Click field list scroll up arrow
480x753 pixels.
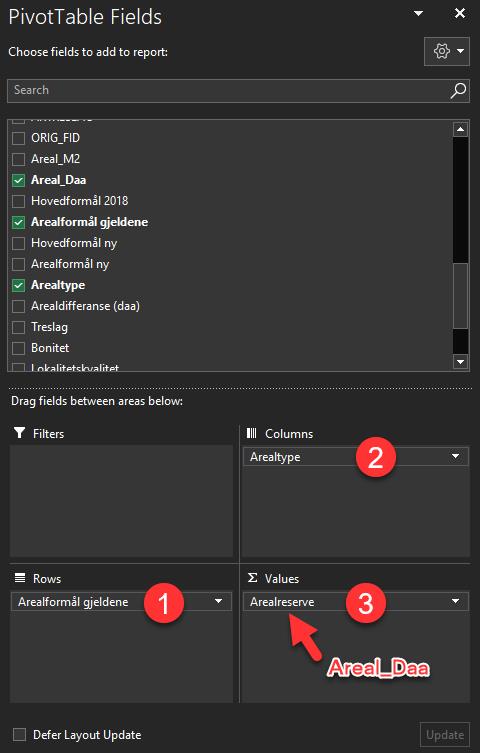coord(460,129)
